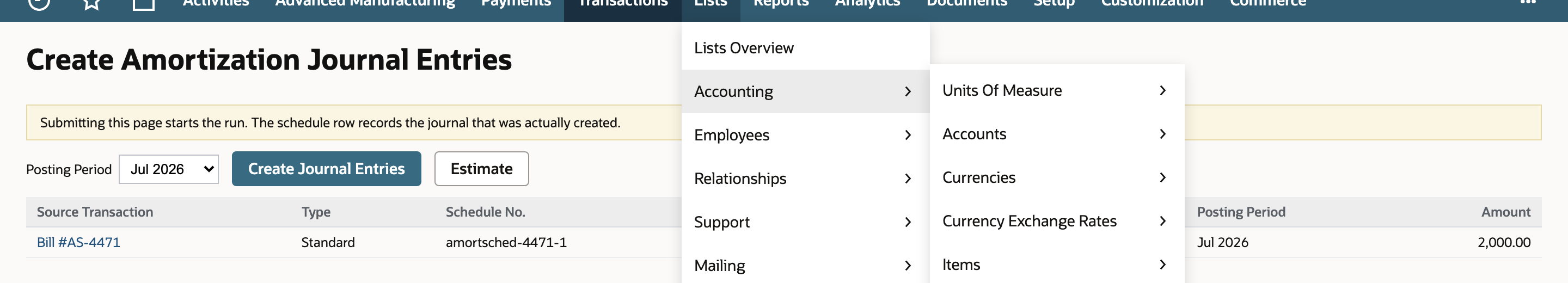Choose Currencies submenu item
The height and width of the screenshot is (283, 1568).
[x=1057, y=177]
